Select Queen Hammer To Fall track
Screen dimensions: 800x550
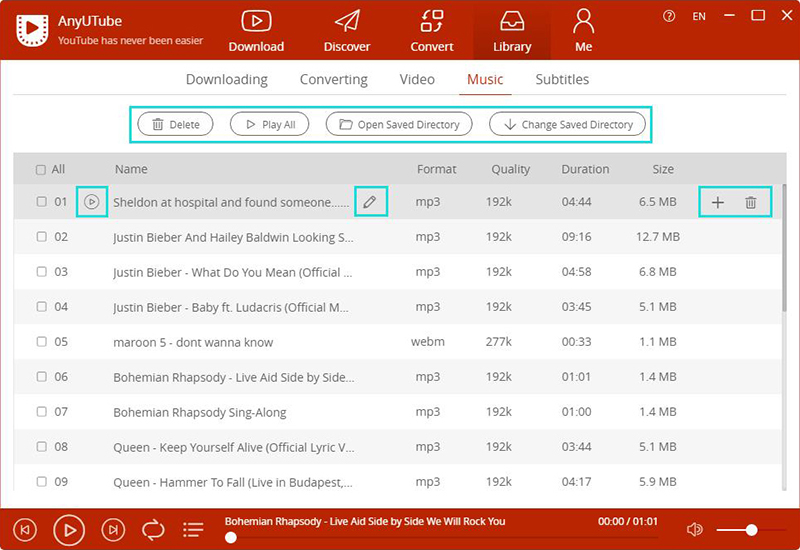233,482
